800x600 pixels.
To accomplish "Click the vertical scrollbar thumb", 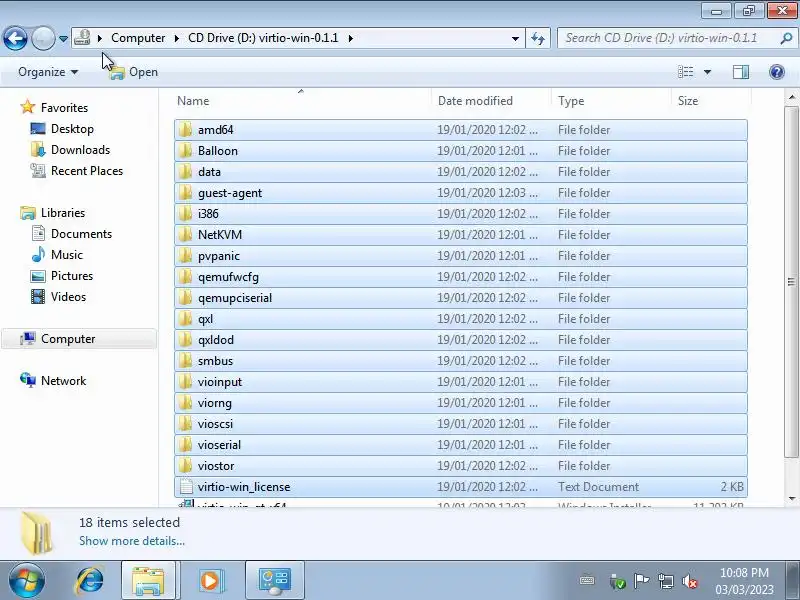I will click(791, 282).
